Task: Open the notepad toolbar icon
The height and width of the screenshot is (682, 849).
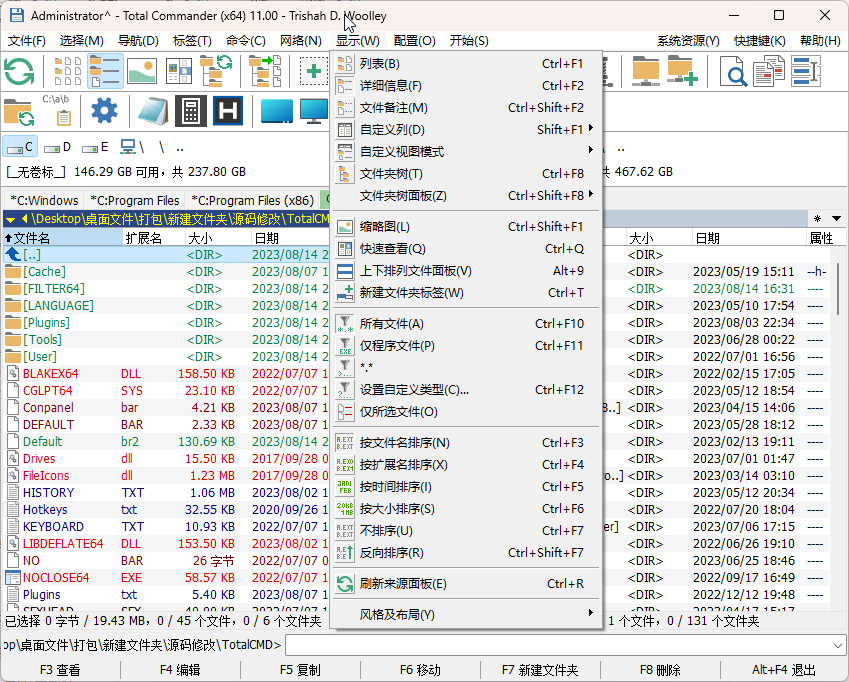Action: (153, 111)
